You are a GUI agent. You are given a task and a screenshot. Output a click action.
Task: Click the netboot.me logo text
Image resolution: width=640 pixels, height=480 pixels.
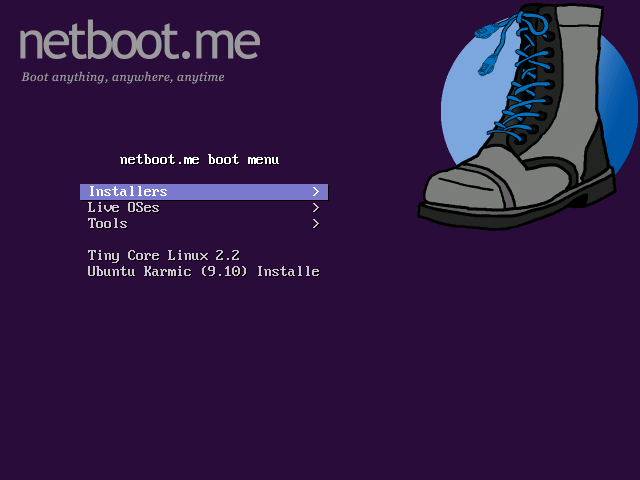coord(139,42)
